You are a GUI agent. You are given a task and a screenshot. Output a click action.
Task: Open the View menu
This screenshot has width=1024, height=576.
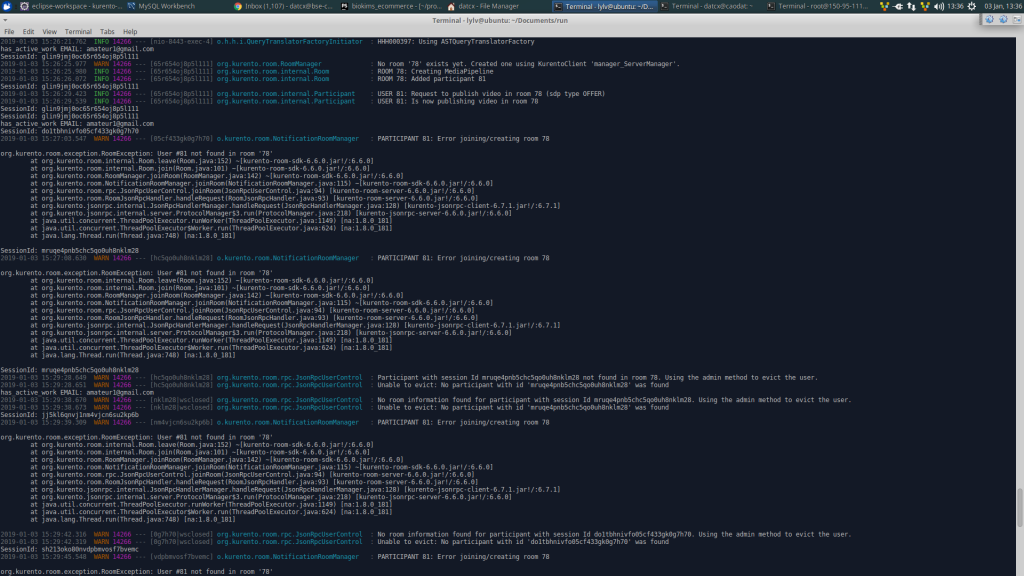point(49,31)
